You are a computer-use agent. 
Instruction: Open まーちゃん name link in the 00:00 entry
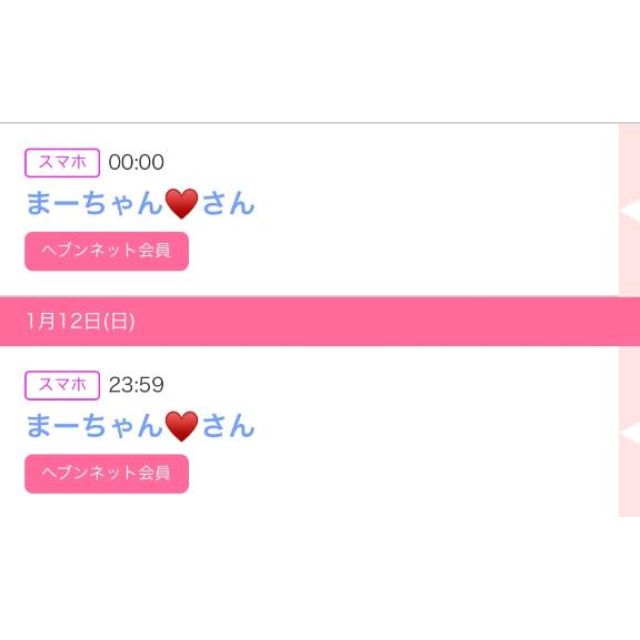pyautogui.click(x=94, y=204)
